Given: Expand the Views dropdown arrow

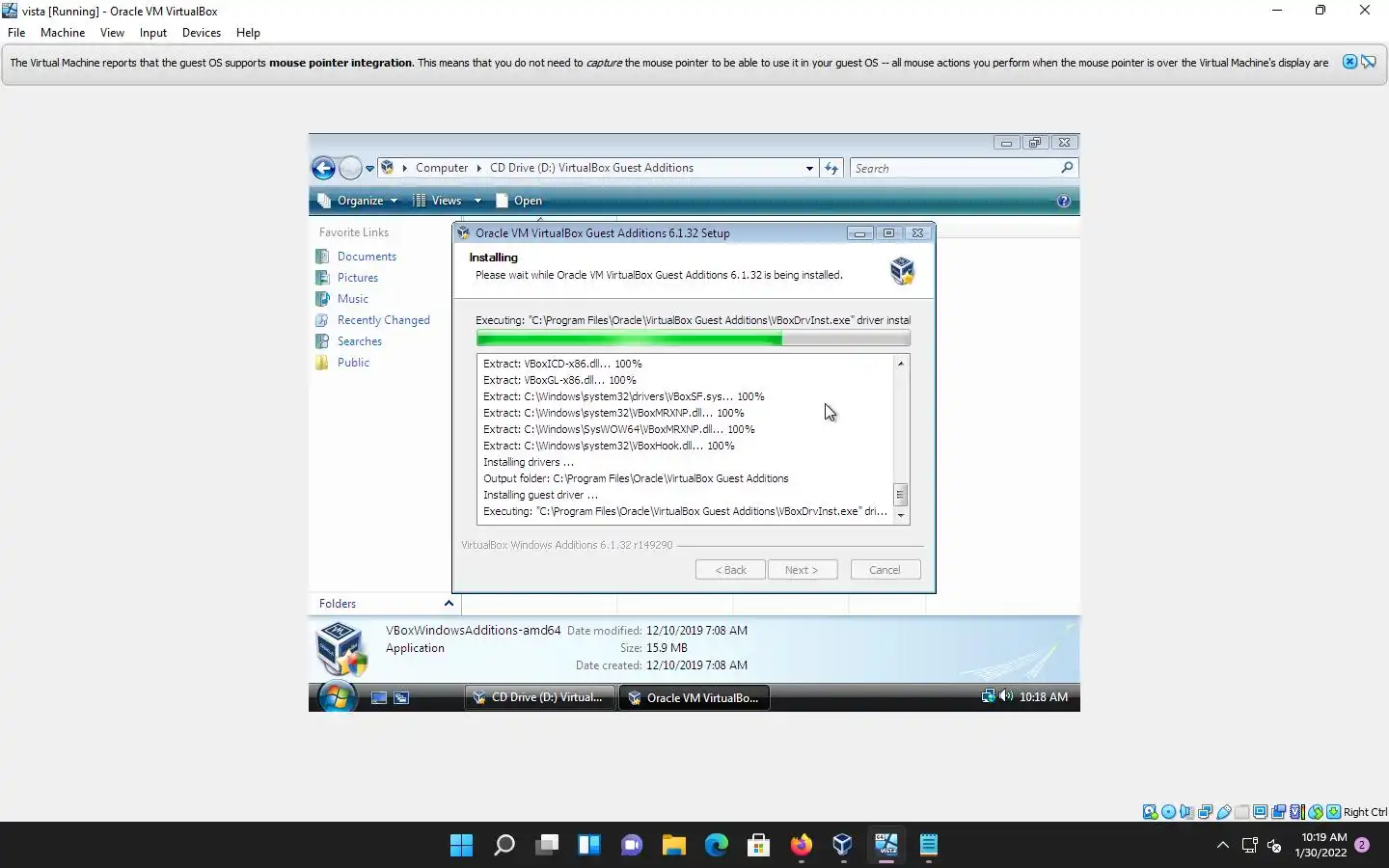Looking at the screenshot, I should (x=477, y=201).
